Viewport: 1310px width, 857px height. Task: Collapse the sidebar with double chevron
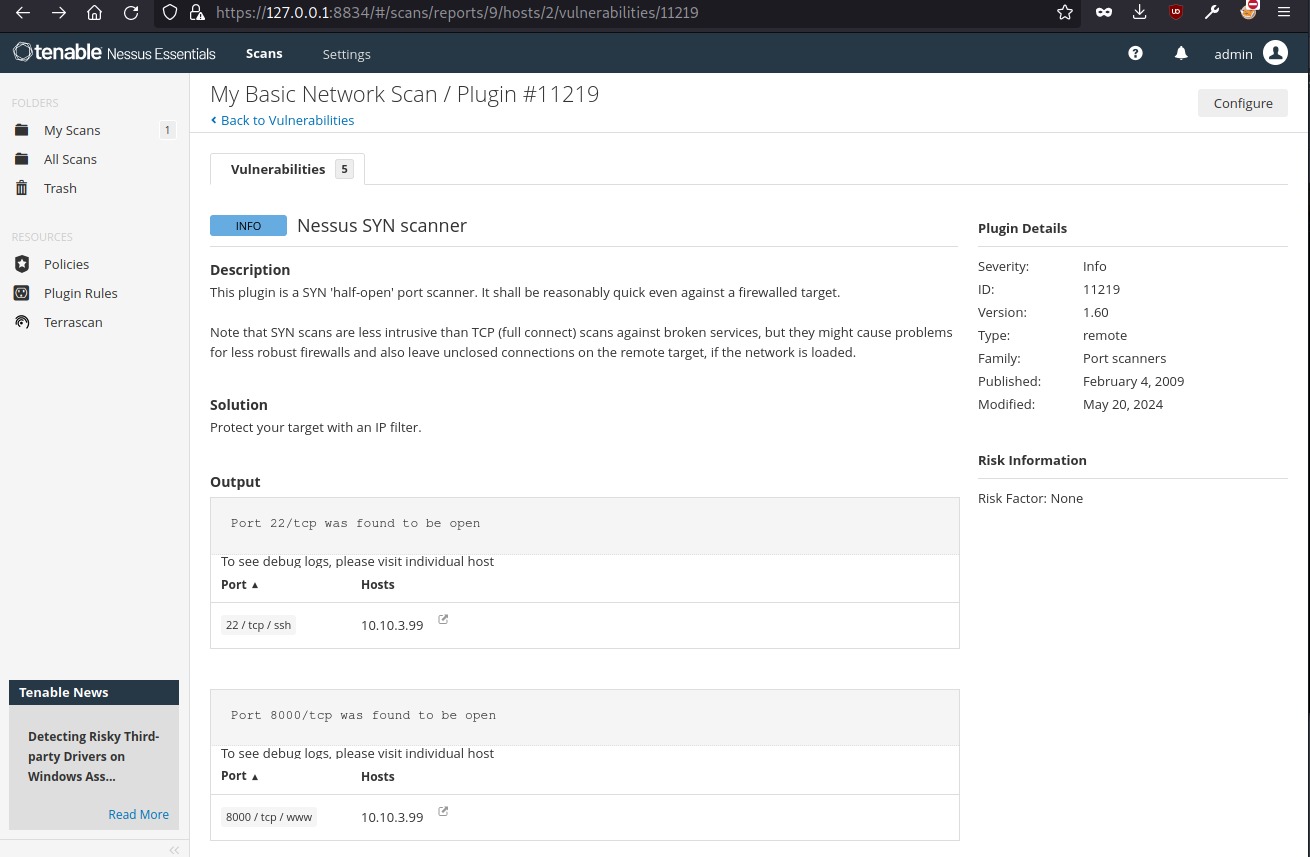pyautogui.click(x=174, y=849)
